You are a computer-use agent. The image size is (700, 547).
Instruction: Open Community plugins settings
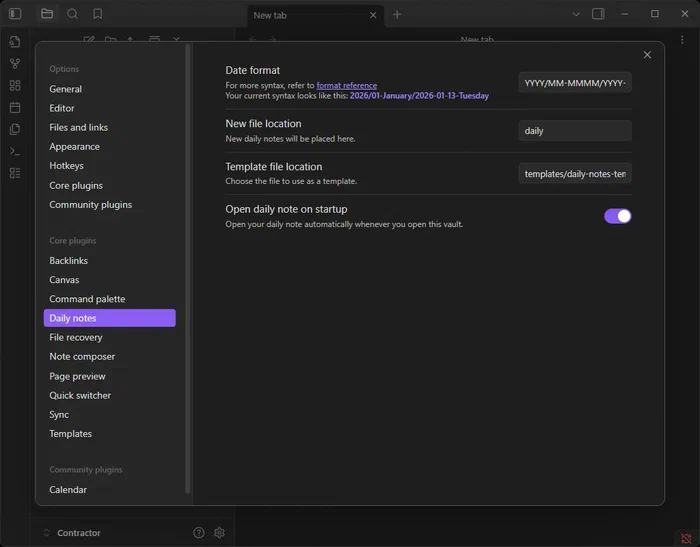pos(110,205)
